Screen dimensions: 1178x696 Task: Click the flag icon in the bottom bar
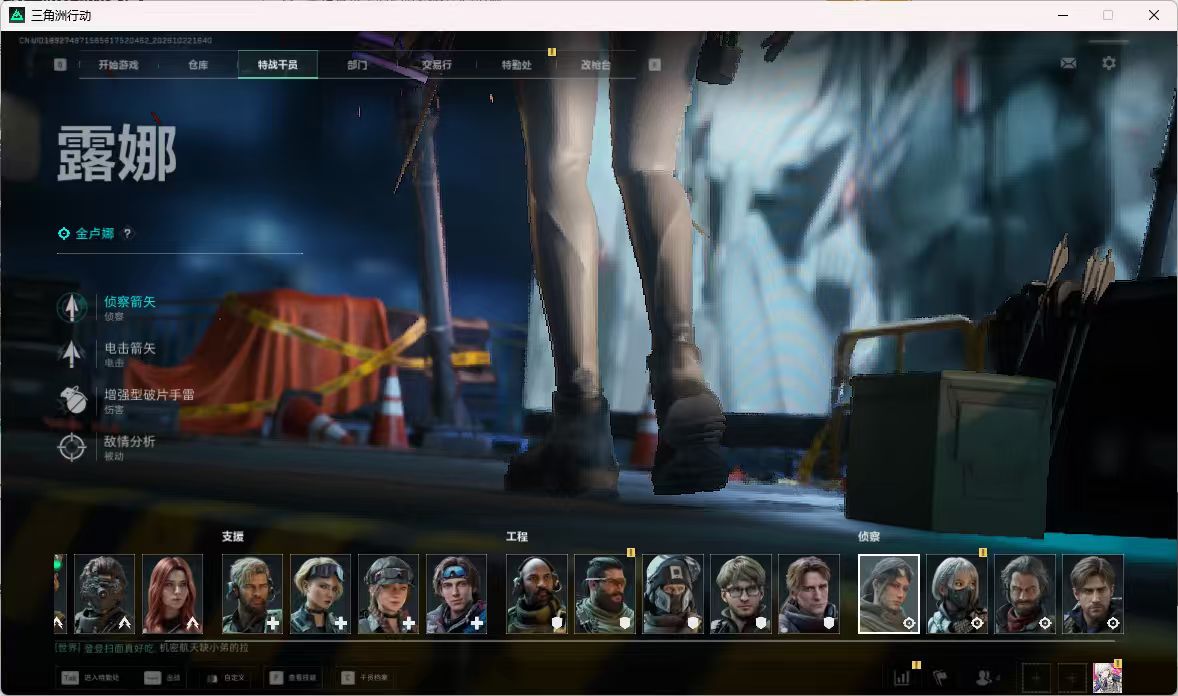pos(940,678)
